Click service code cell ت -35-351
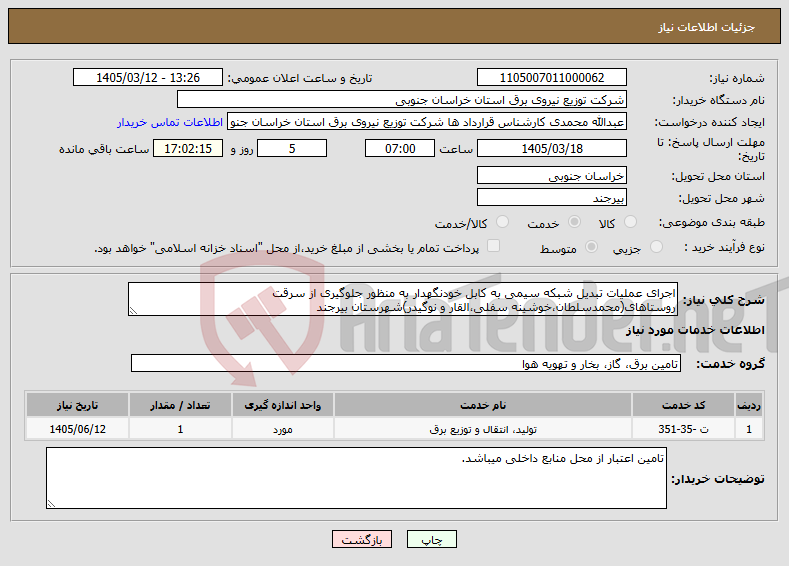789x566 pixels. point(682,429)
